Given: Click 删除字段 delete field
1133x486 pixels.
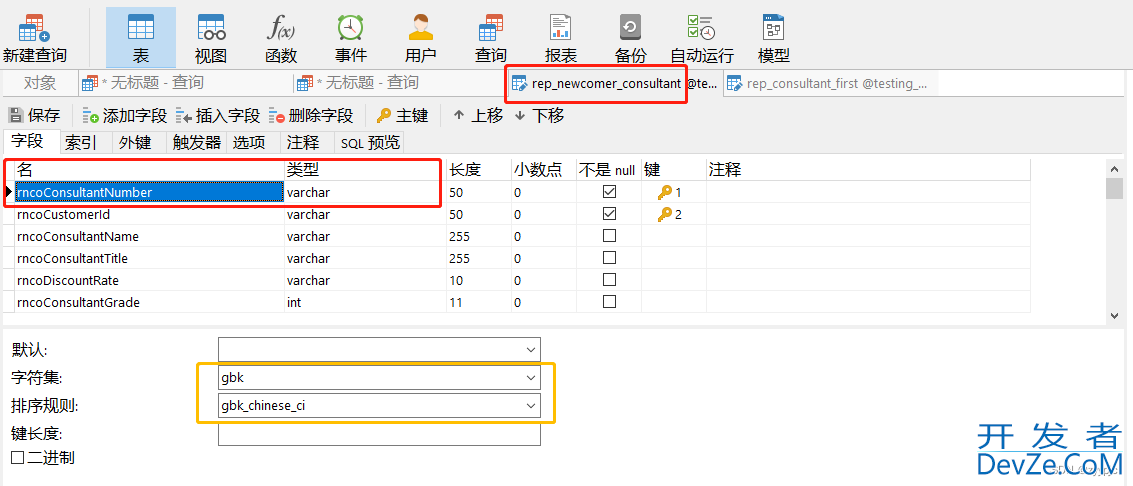Looking at the screenshot, I should click(x=310, y=116).
